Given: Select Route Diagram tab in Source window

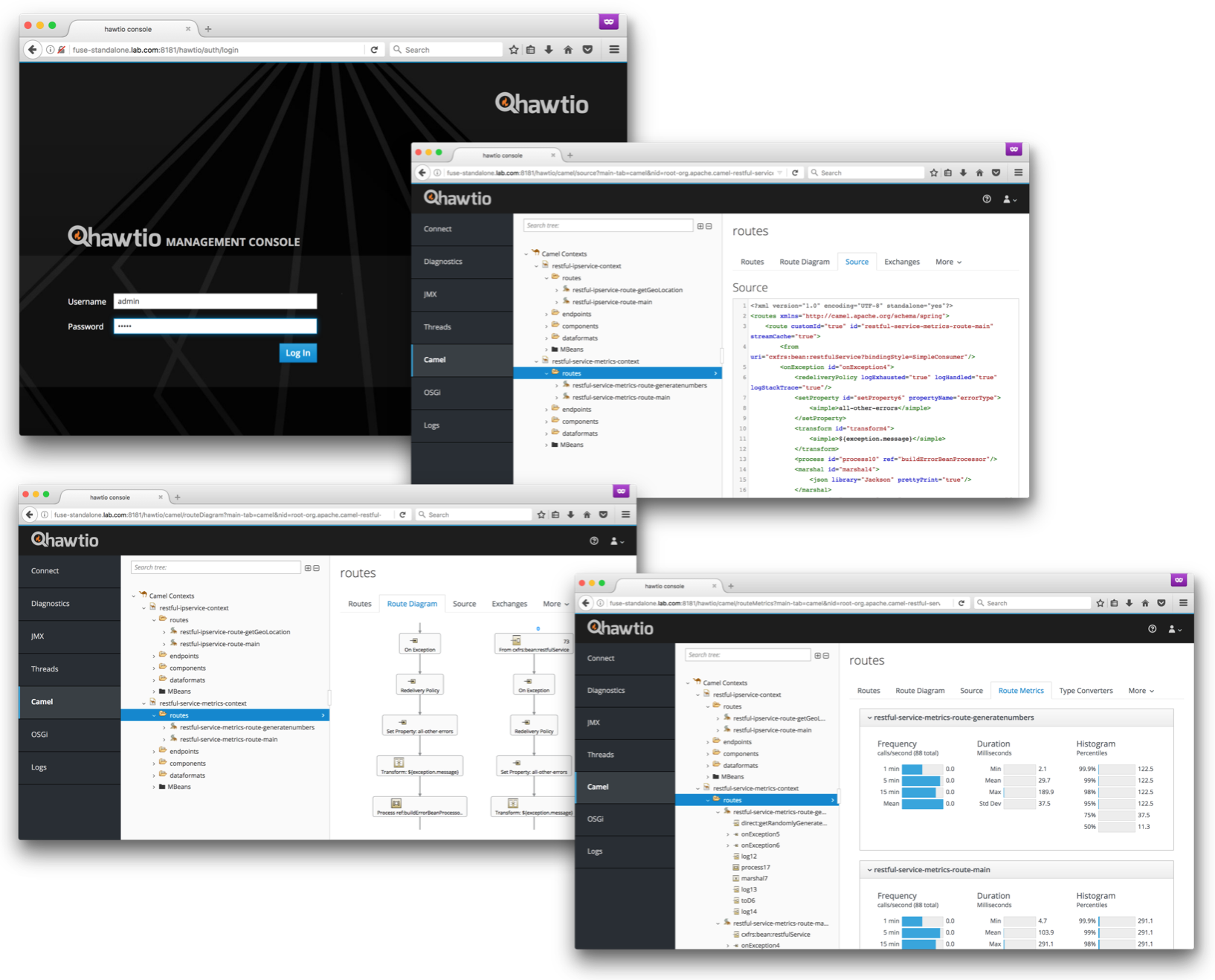Looking at the screenshot, I should click(804, 262).
